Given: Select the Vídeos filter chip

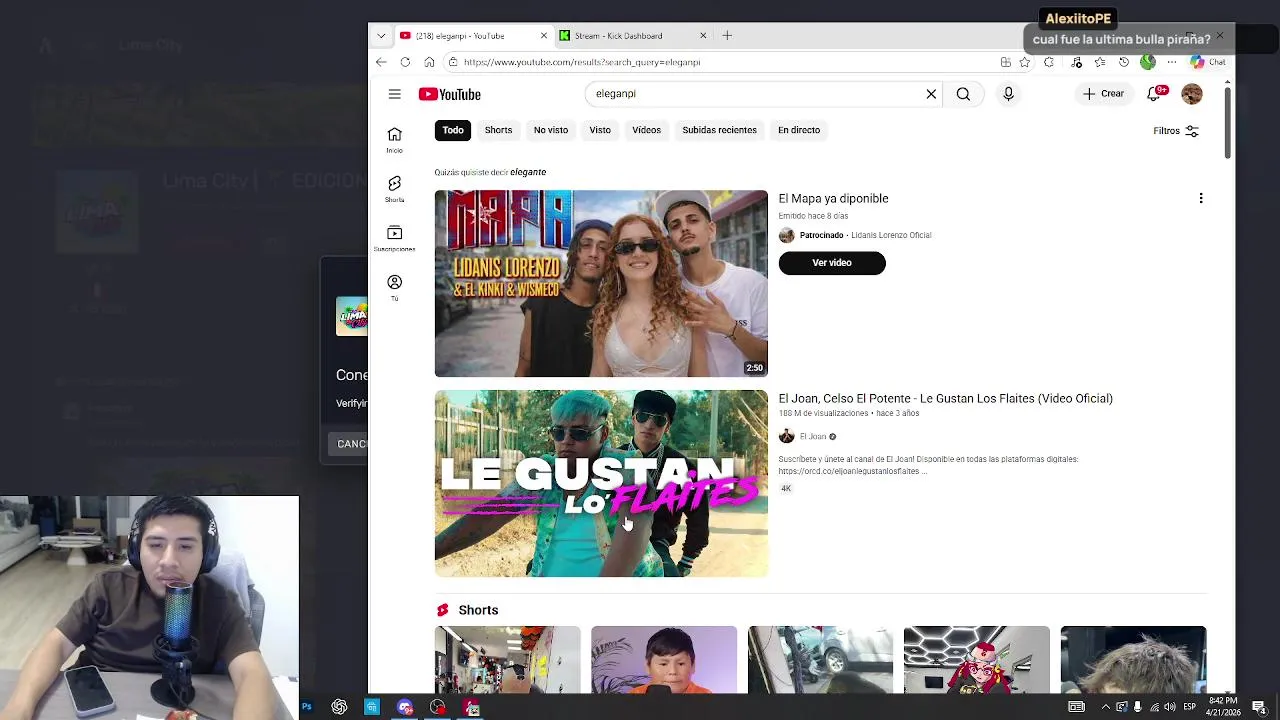Looking at the screenshot, I should [x=646, y=130].
